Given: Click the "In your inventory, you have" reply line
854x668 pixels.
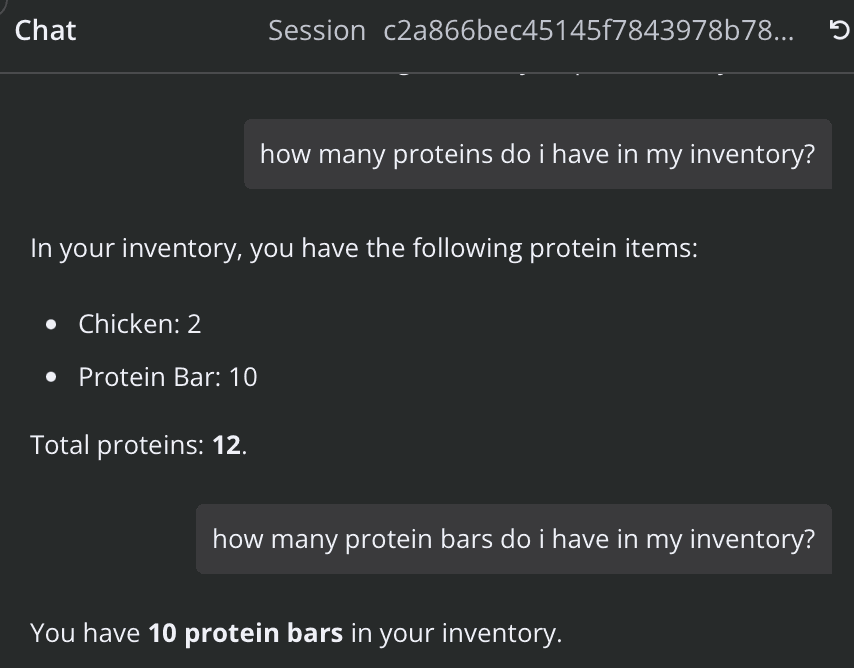Looking at the screenshot, I should click(364, 248).
